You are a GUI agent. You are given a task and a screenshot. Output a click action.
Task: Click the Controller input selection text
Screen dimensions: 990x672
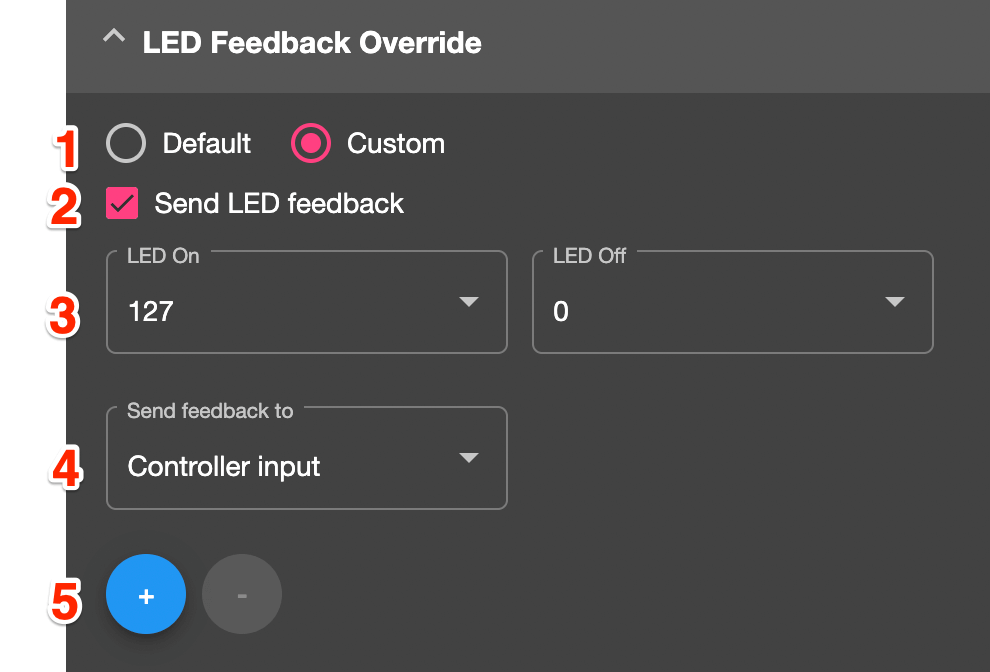224,467
